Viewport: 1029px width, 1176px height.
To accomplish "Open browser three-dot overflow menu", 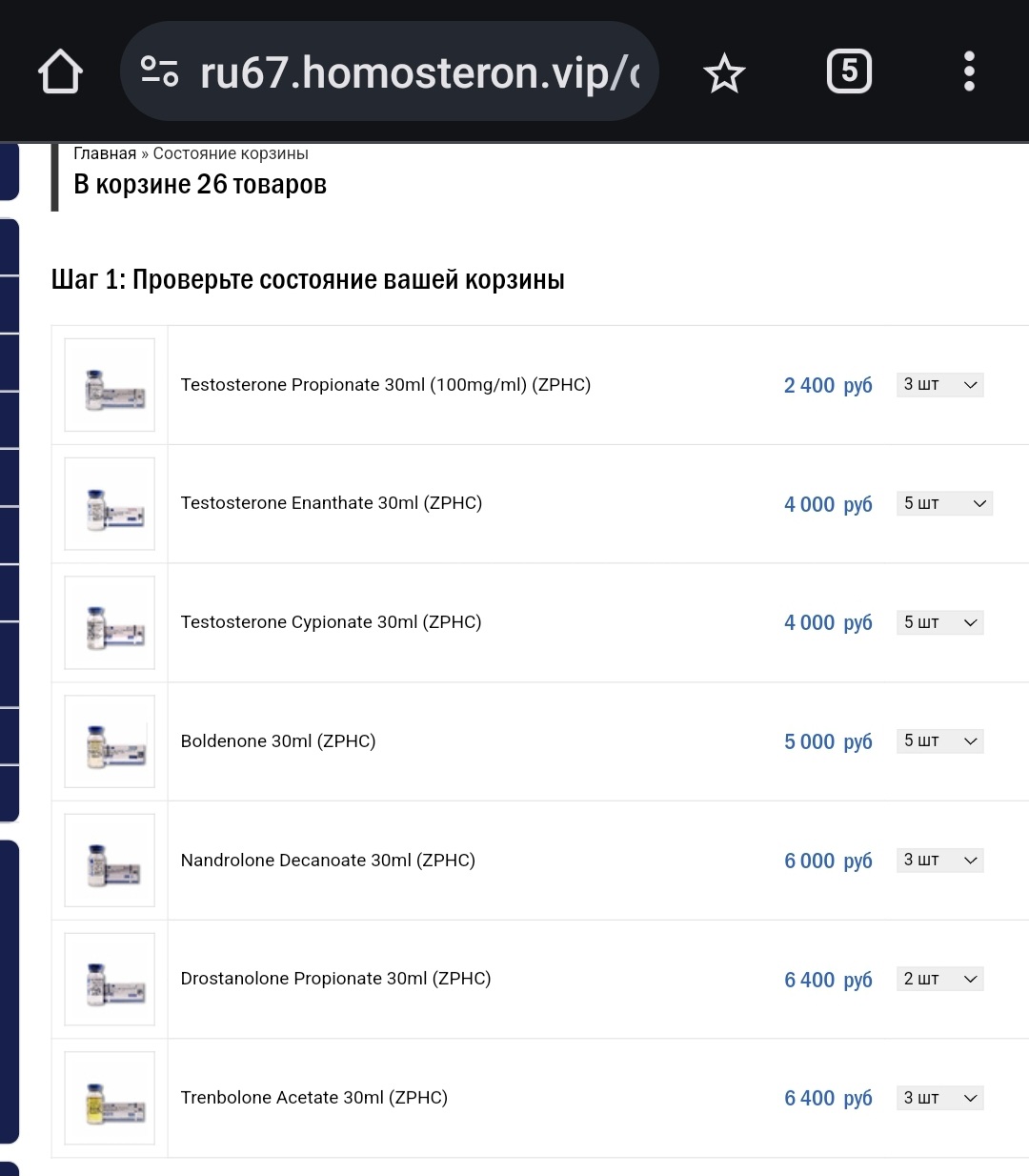I will pyautogui.click(x=969, y=71).
